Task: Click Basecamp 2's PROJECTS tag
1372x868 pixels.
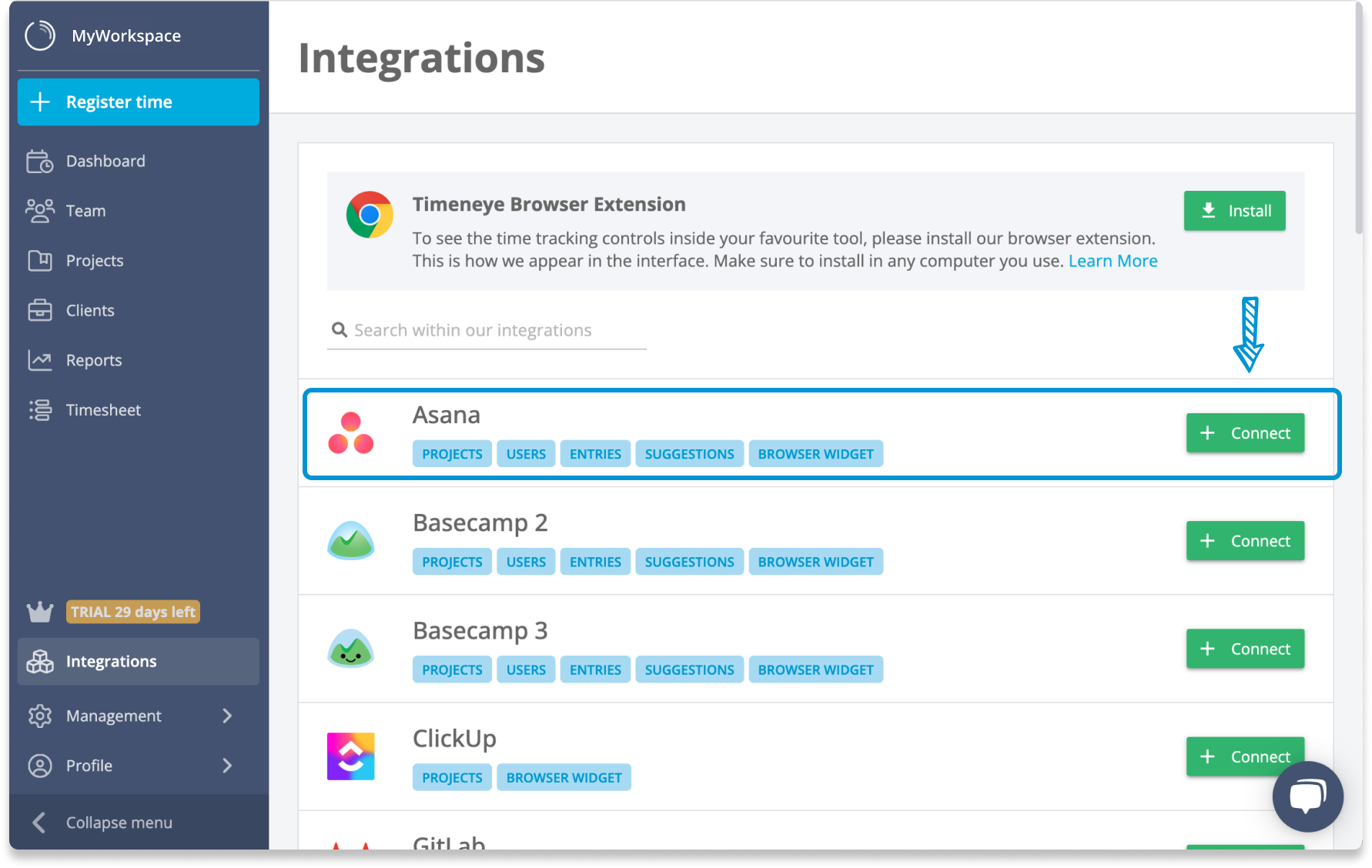Action: (x=452, y=562)
